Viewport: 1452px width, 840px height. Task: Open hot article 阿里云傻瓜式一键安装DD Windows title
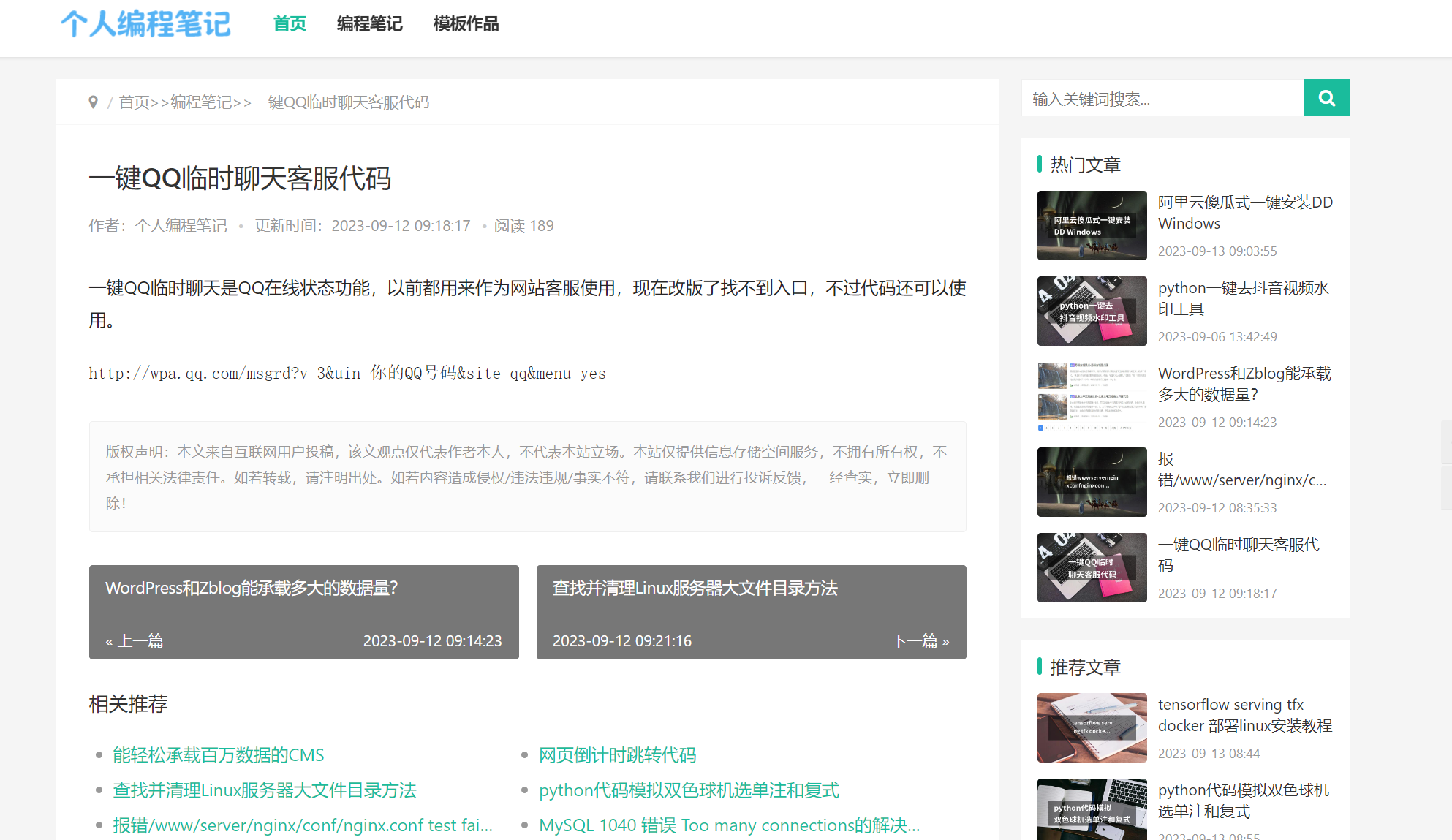pos(1245,213)
